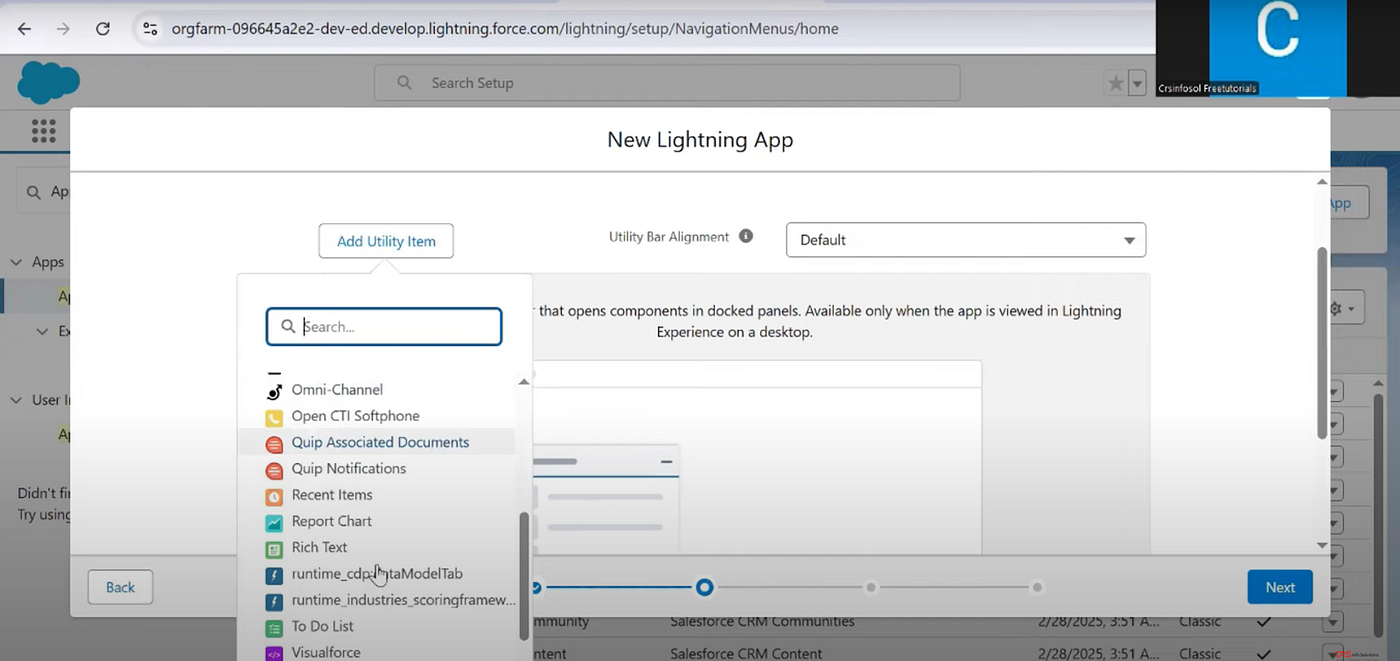
Task: Open site information icon in address bar
Action: pyautogui.click(x=149, y=29)
